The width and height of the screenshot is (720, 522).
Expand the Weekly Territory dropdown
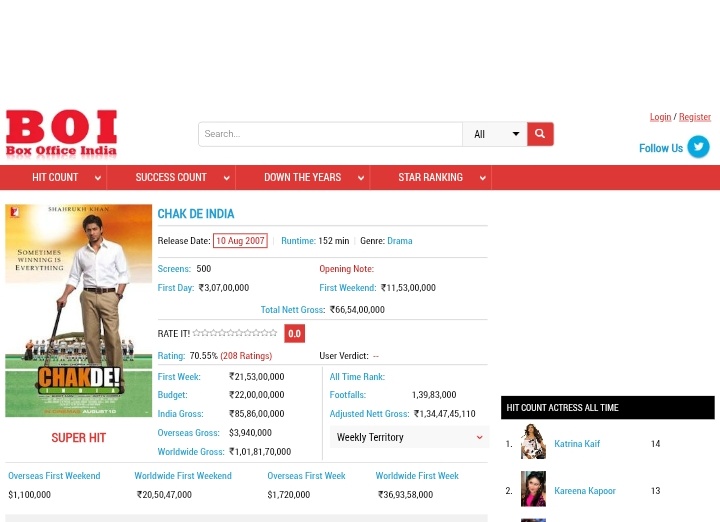pos(409,437)
